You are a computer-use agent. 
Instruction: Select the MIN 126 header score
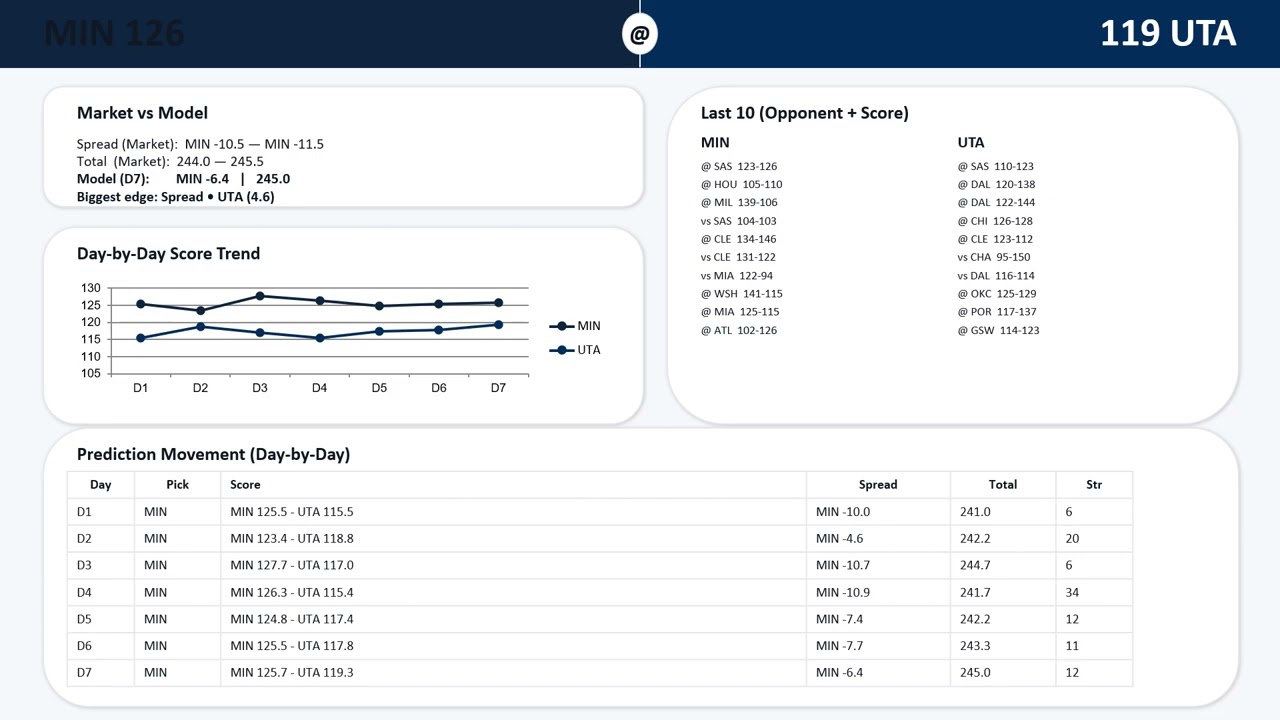tap(114, 33)
